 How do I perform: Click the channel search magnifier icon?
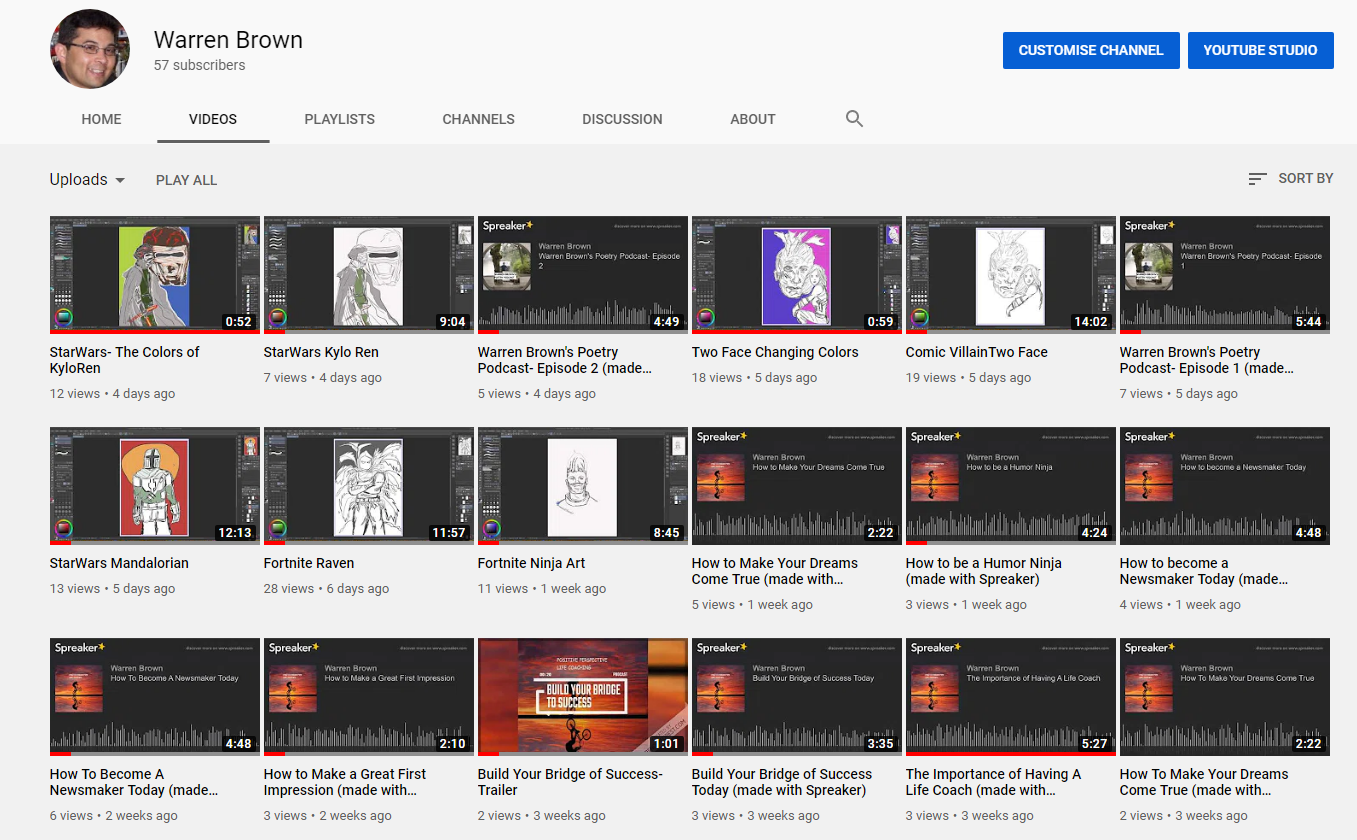tap(854, 119)
